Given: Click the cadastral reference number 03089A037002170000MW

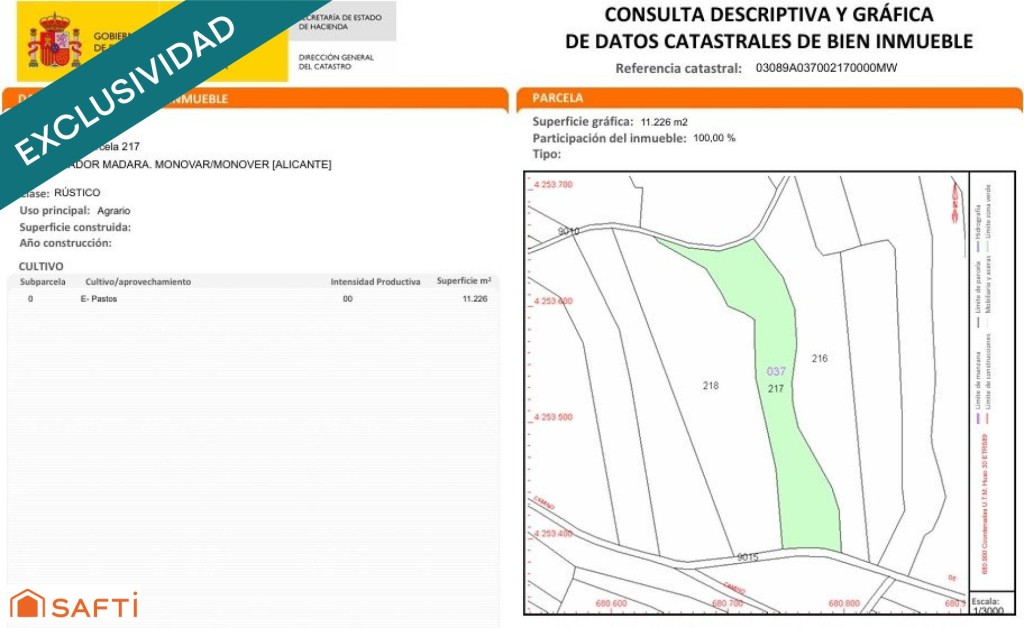Looking at the screenshot, I should pos(827,68).
